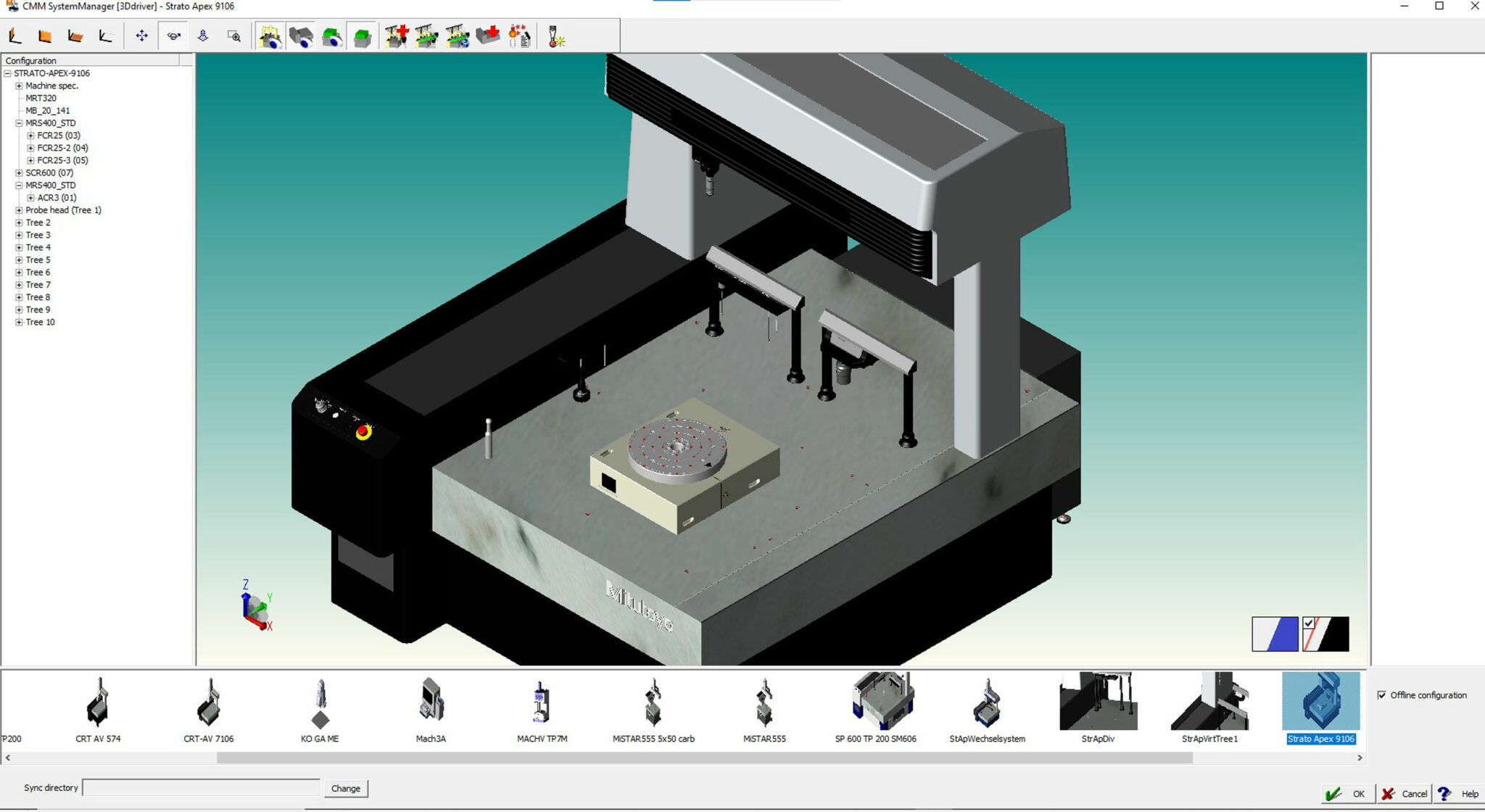Click the Sync directory input field

coord(201,787)
